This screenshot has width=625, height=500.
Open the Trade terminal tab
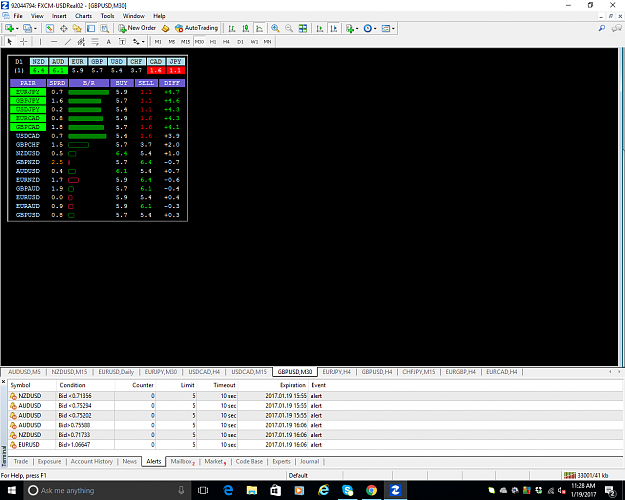[21, 461]
